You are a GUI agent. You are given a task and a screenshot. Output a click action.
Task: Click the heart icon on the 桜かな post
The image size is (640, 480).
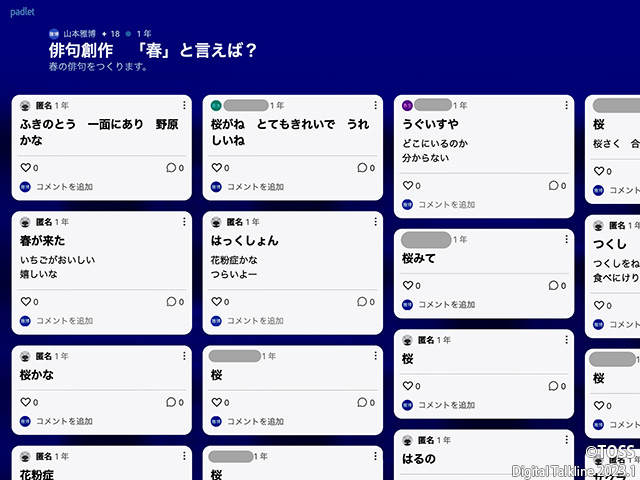[25, 402]
